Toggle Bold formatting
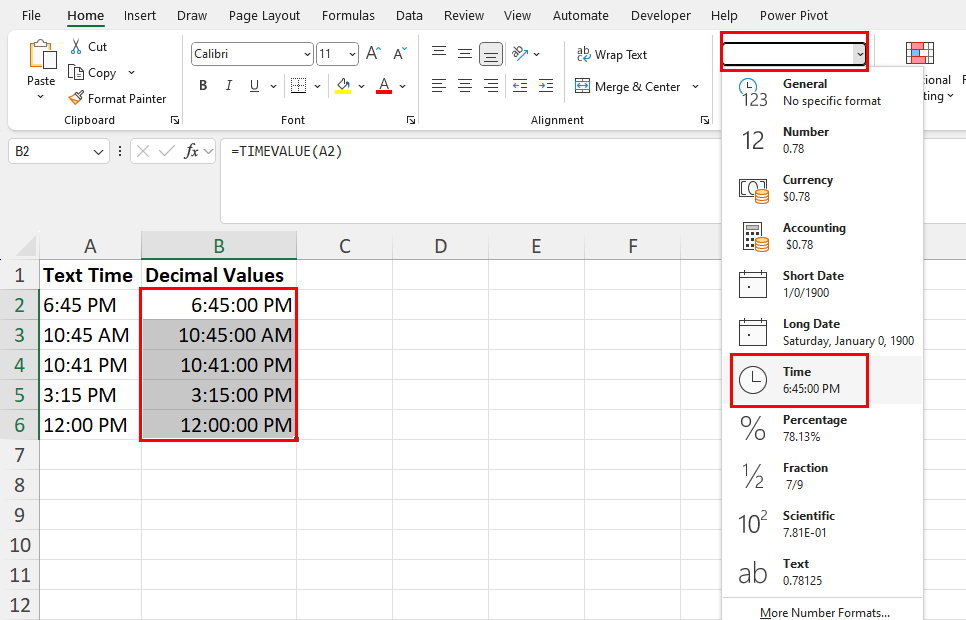 pyautogui.click(x=203, y=86)
